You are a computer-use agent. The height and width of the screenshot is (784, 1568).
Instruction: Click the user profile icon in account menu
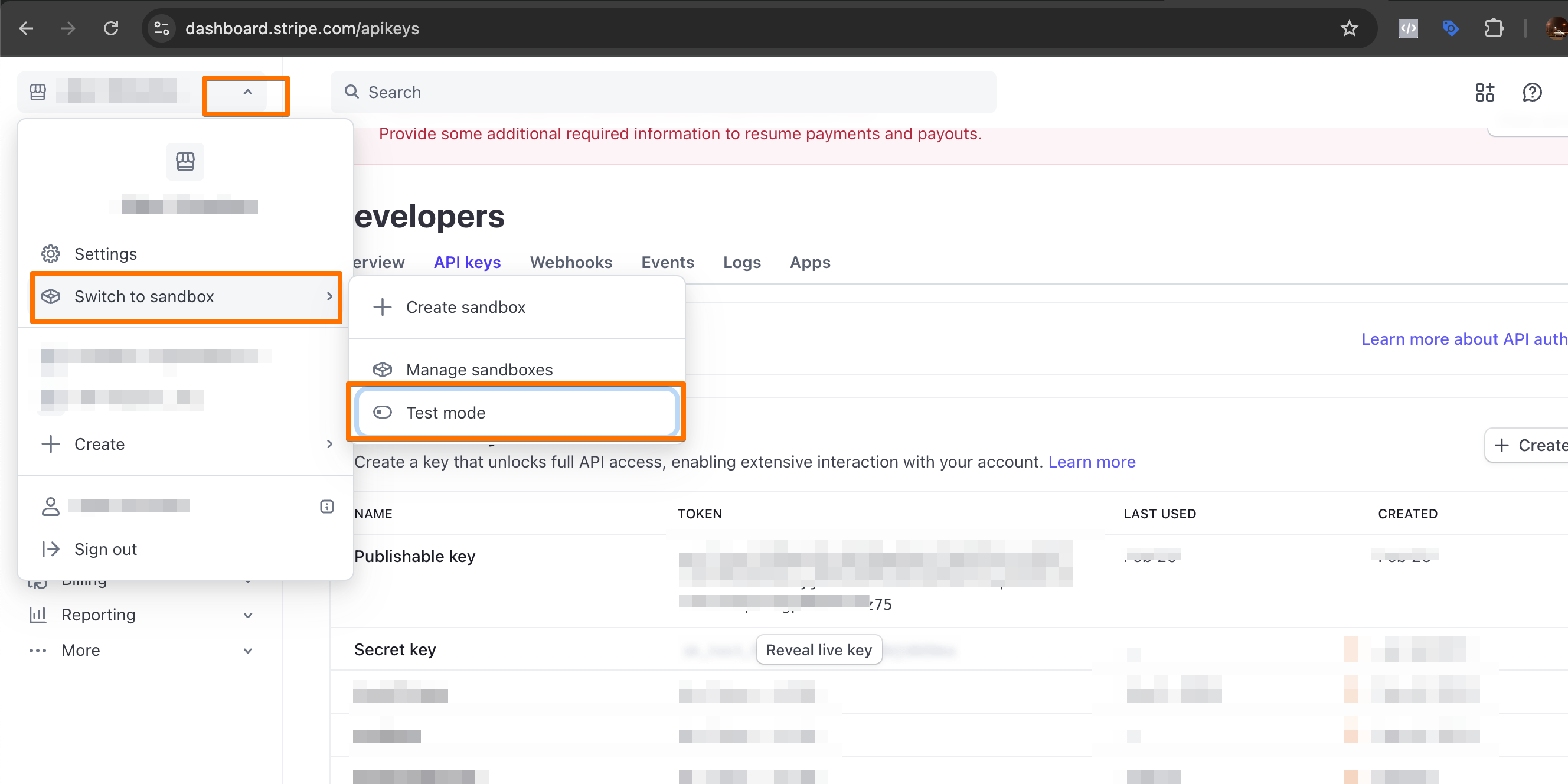click(x=51, y=507)
